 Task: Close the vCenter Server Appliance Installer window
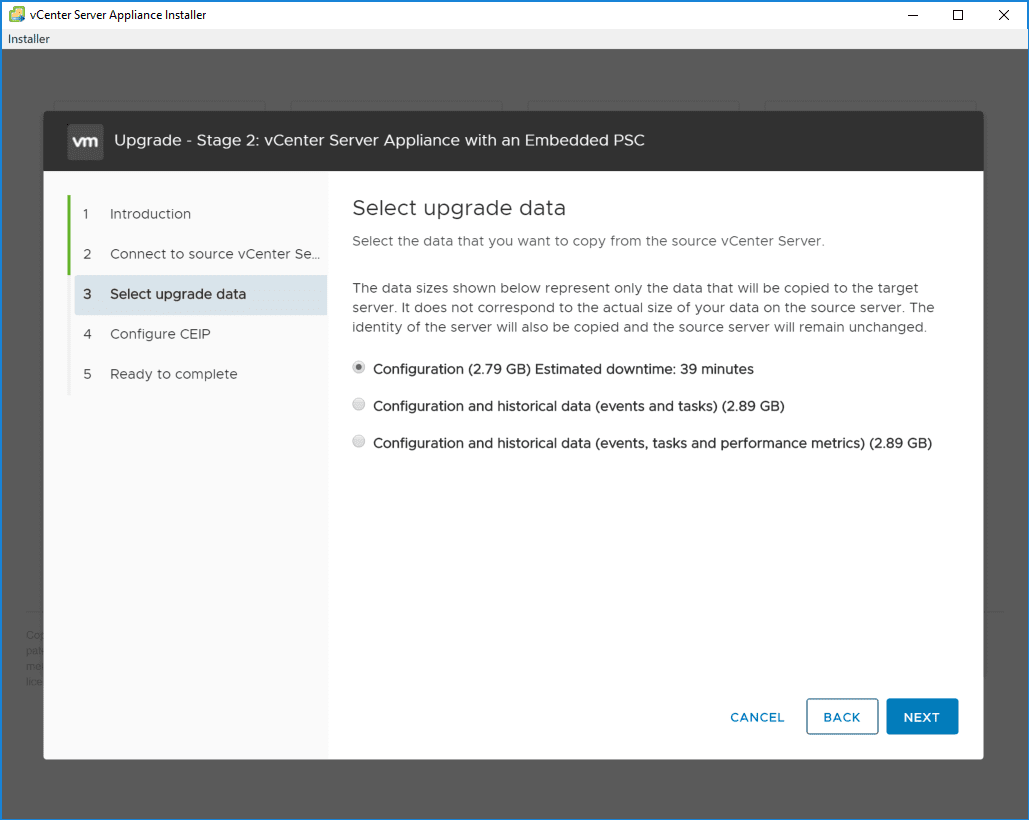[x=1004, y=15]
